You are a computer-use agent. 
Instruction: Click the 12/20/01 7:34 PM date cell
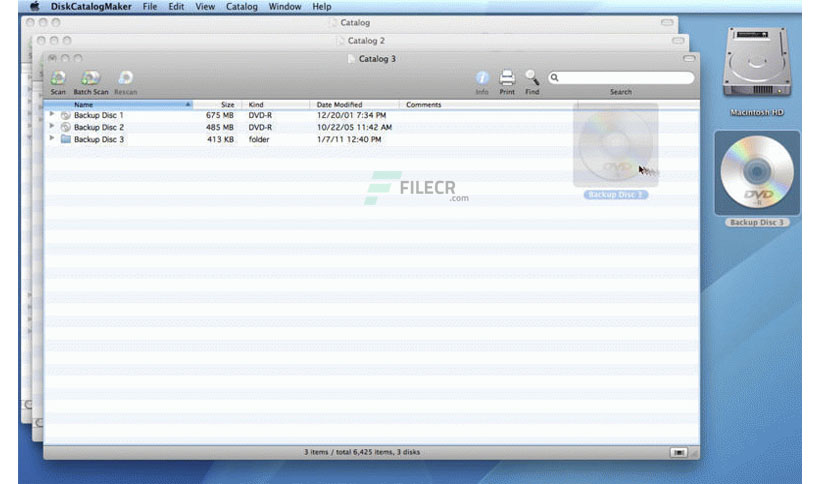click(x=351, y=115)
